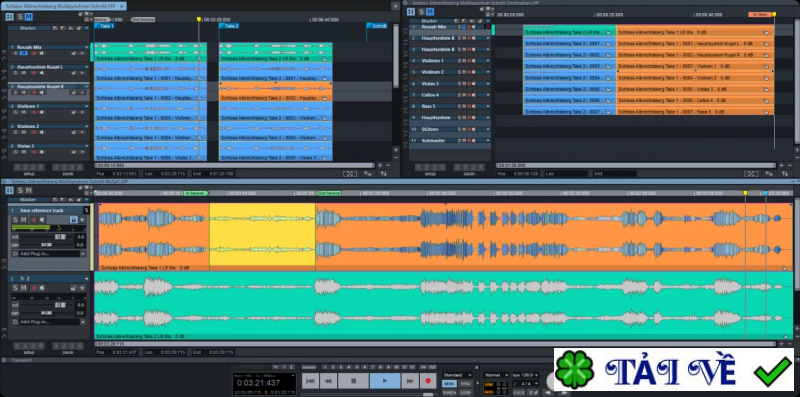
Task: Click the OUT marker button in transport
Action: (x=432, y=367)
